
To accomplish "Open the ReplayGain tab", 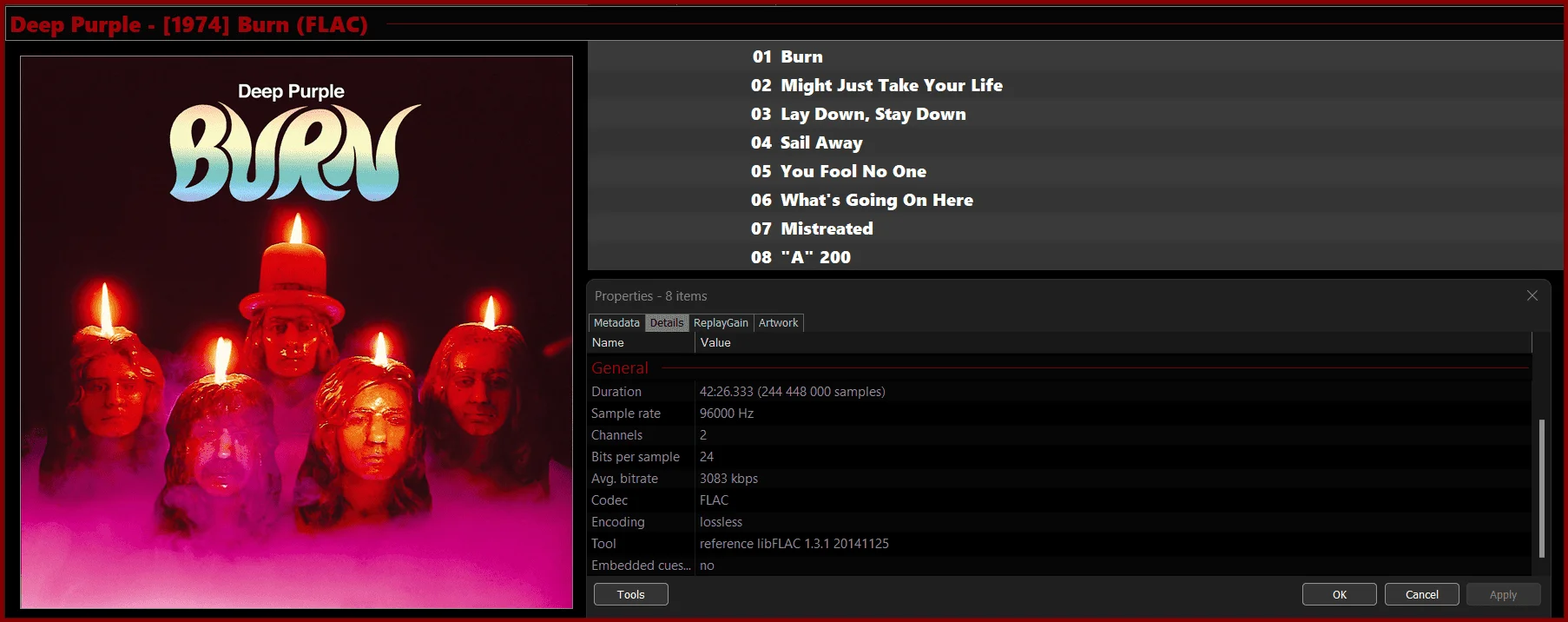I will 721,323.
